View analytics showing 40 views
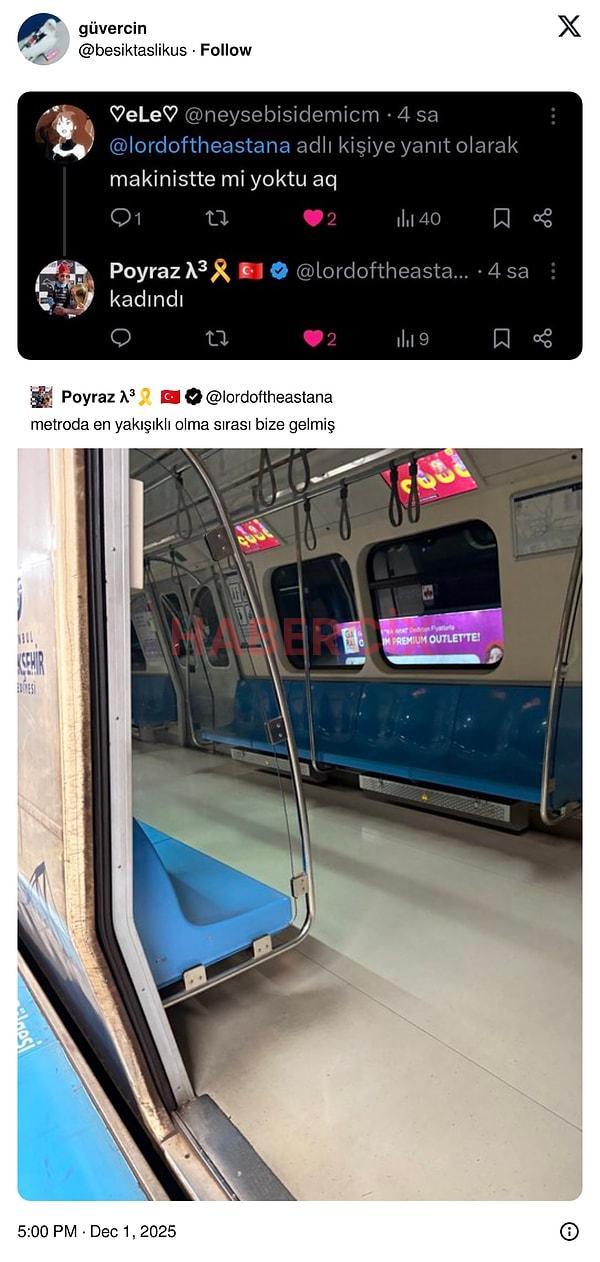Image resolution: width=600 pixels, height=1262 pixels. pos(418,218)
